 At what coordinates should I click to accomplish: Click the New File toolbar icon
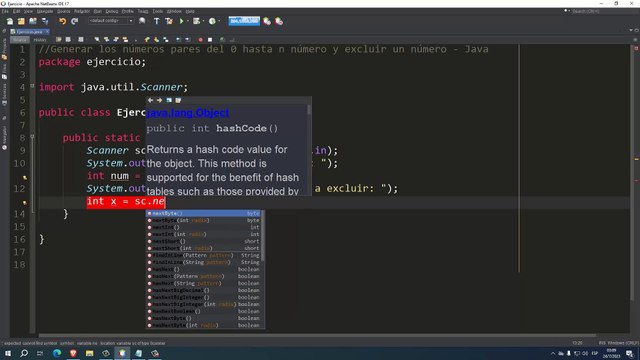tap(10, 21)
